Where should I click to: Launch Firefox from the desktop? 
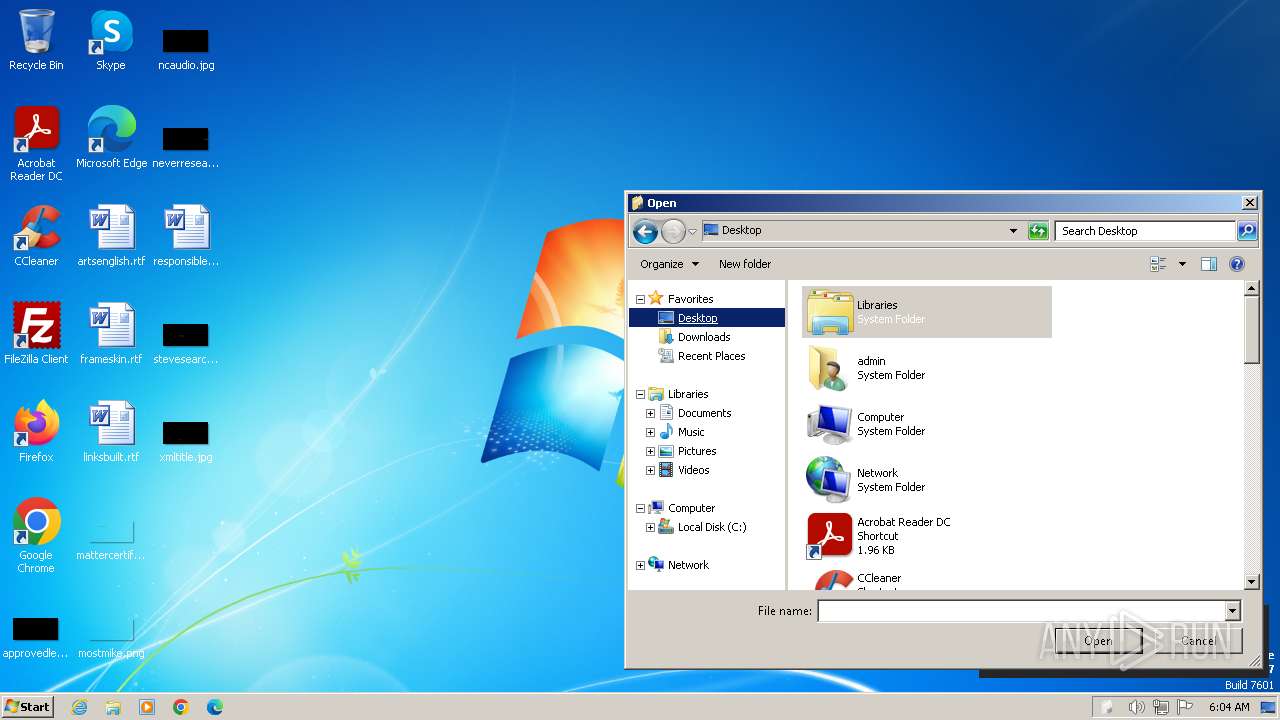[36, 432]
